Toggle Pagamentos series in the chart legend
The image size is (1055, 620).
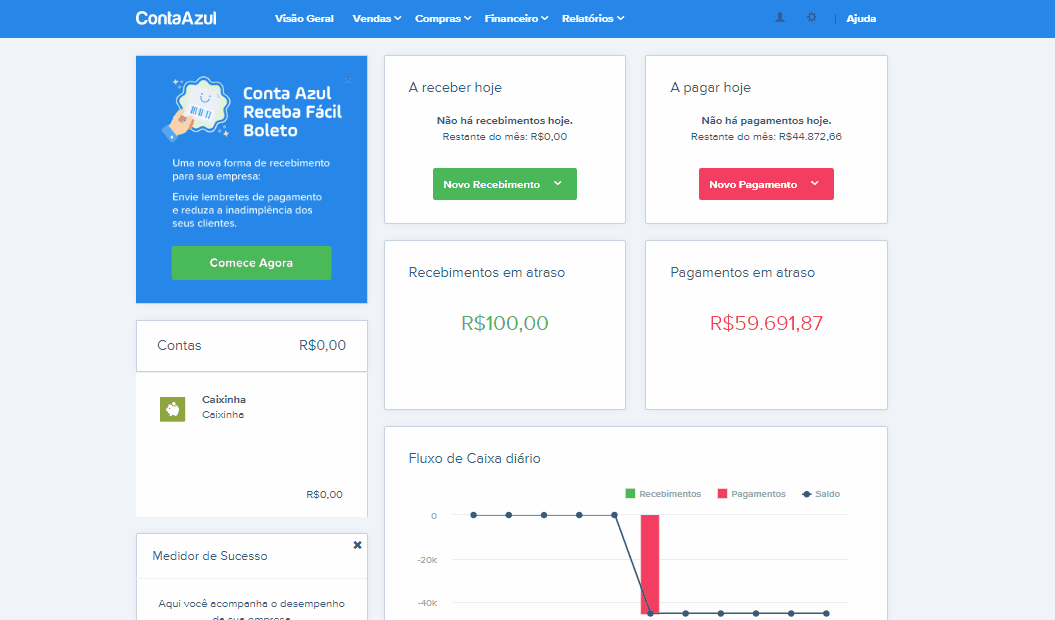(752, 493)
